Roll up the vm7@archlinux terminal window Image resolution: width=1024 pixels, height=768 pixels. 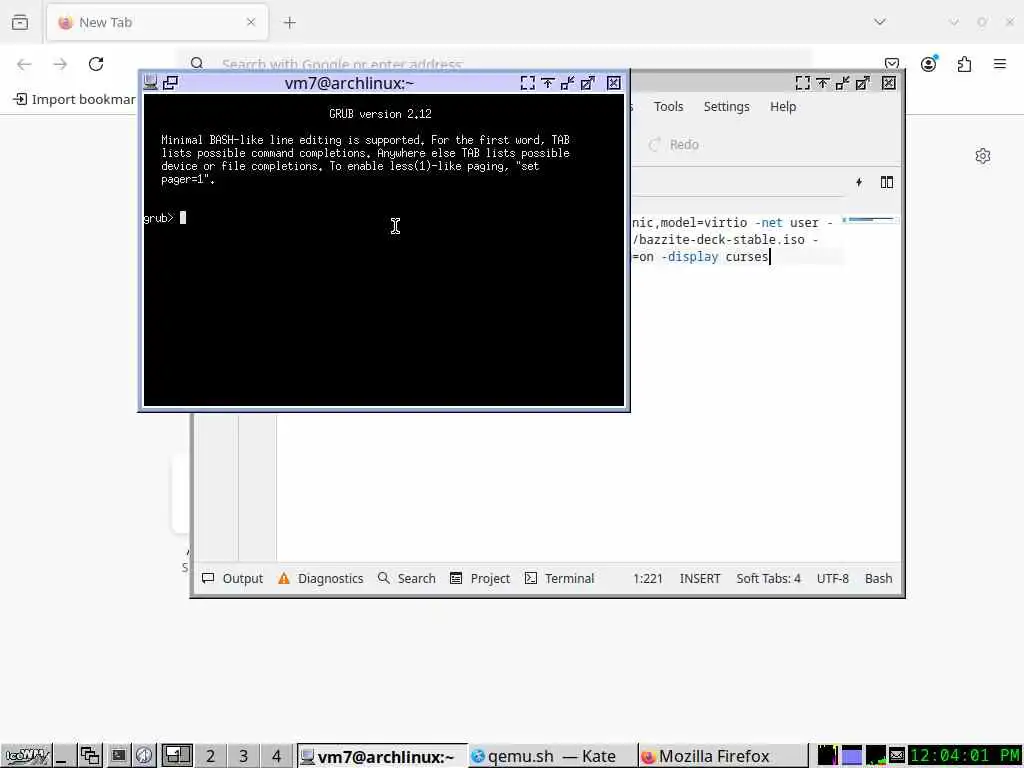click(x=547, y=83)
